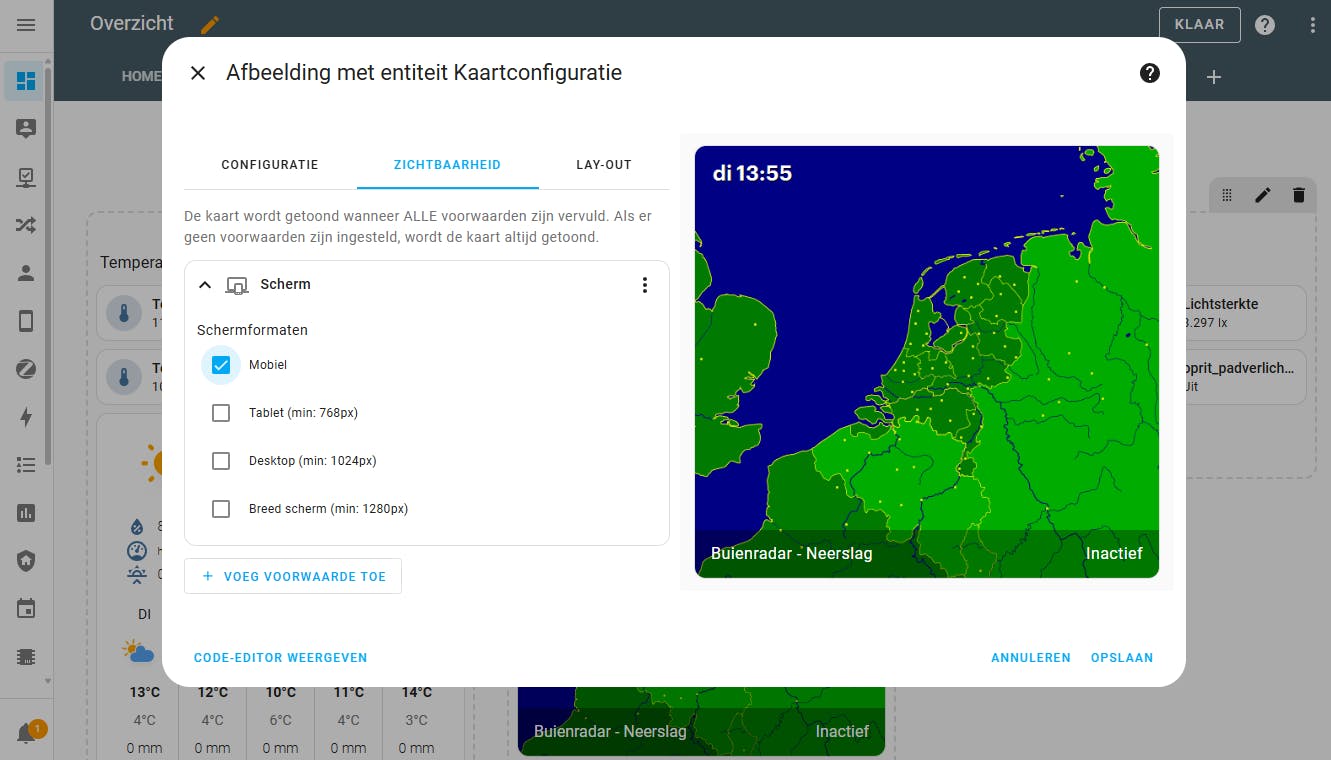Click the single person icon in sidebar

click(26, 273)
